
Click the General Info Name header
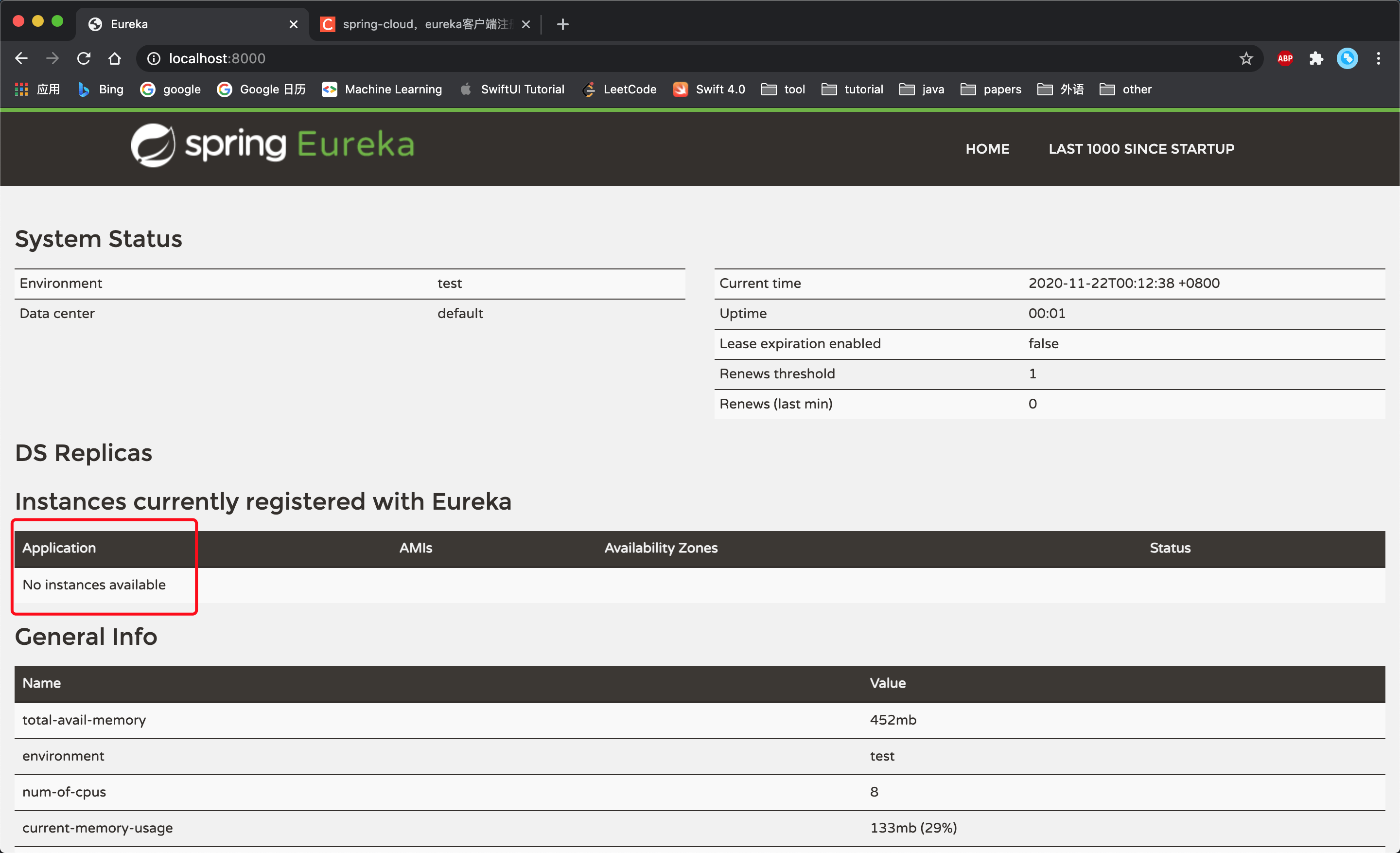pyautogui.click(x=41, y=683)
